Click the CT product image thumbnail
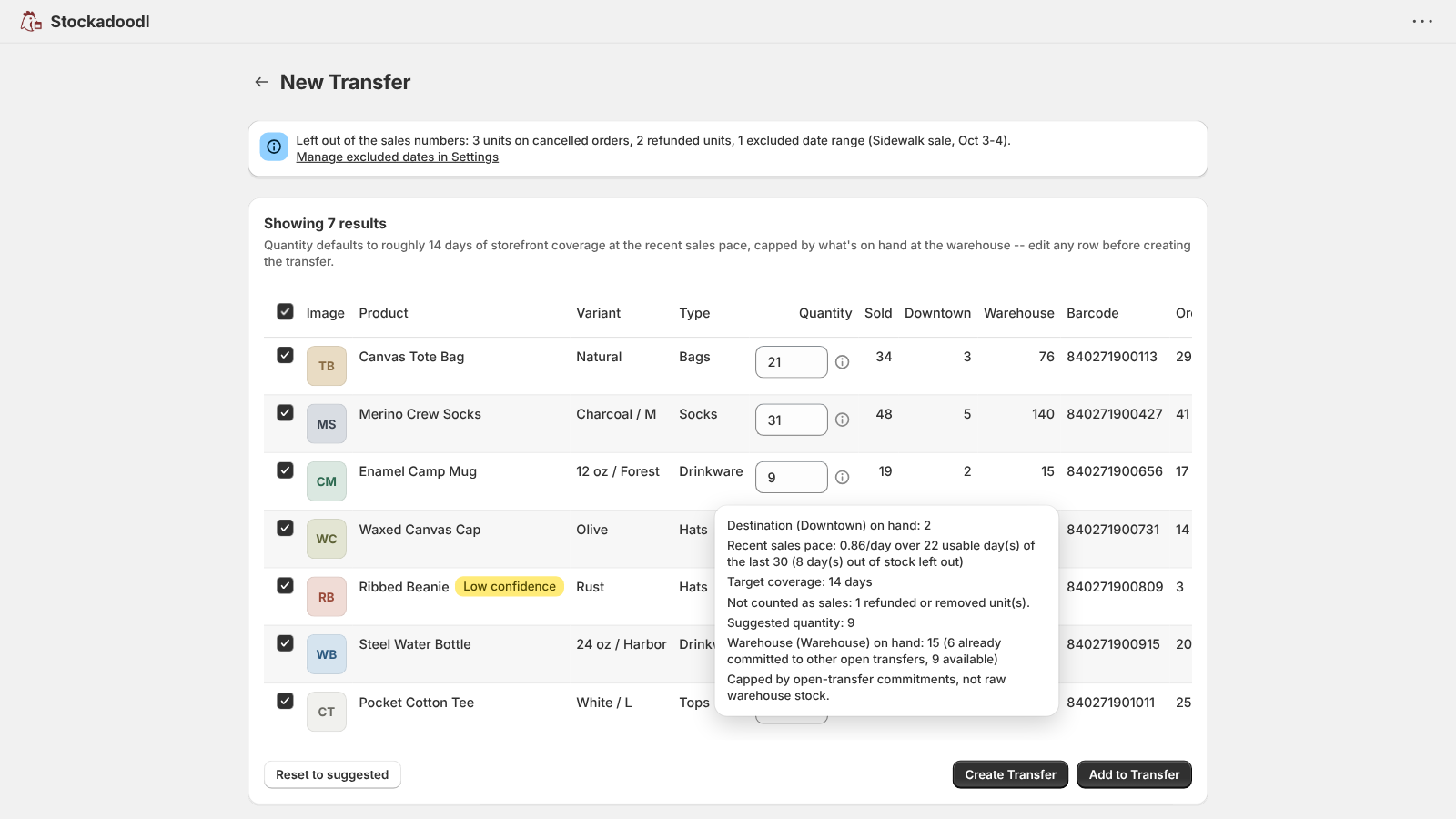This screenshot has height=819, width=1456. (327, 712)
